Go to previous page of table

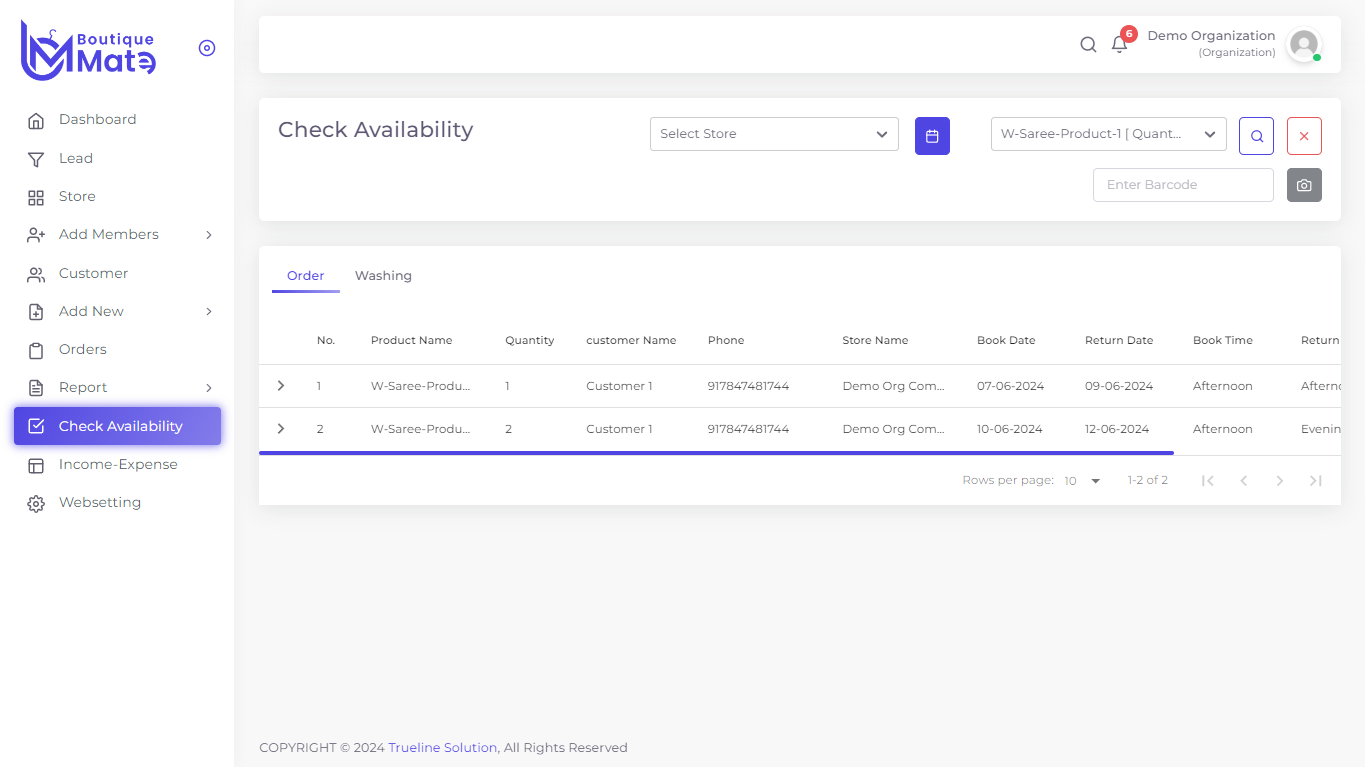1244,481
